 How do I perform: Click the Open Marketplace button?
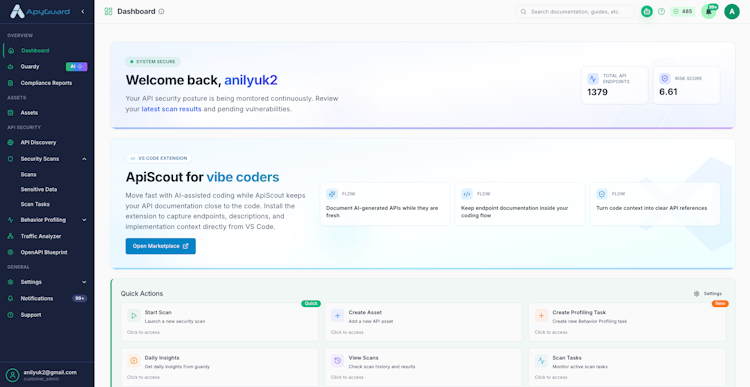click(x=161, y=246)
